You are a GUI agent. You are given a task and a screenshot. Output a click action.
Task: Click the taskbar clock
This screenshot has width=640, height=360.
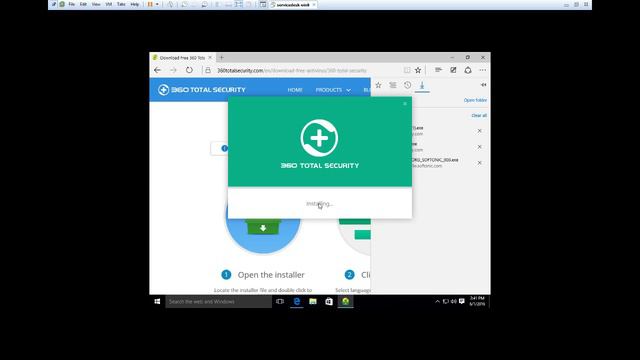pos(477,302)
